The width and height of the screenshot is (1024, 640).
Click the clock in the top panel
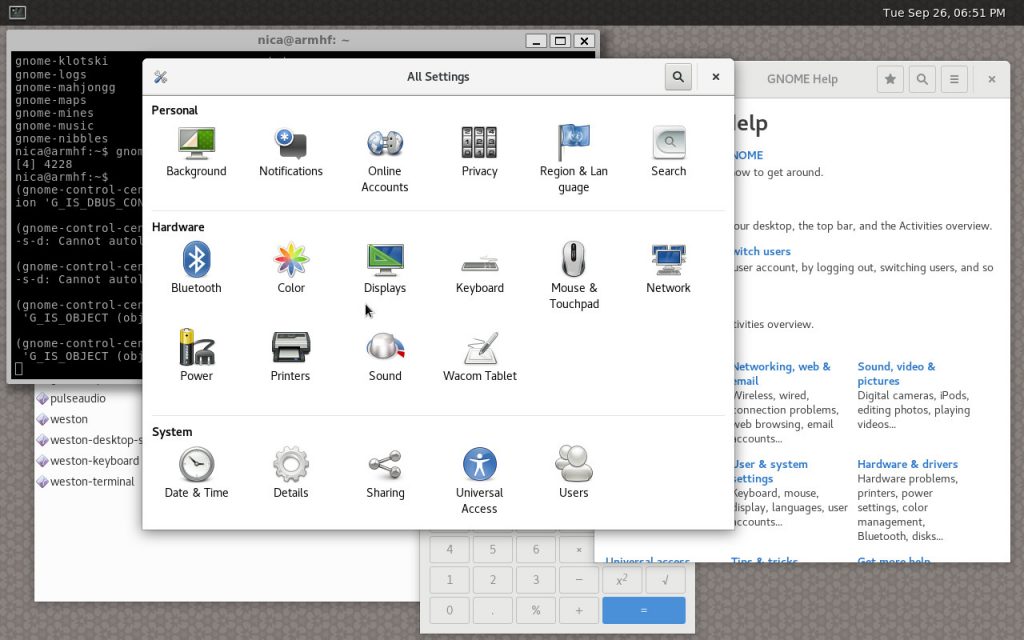tap(944, 12)
